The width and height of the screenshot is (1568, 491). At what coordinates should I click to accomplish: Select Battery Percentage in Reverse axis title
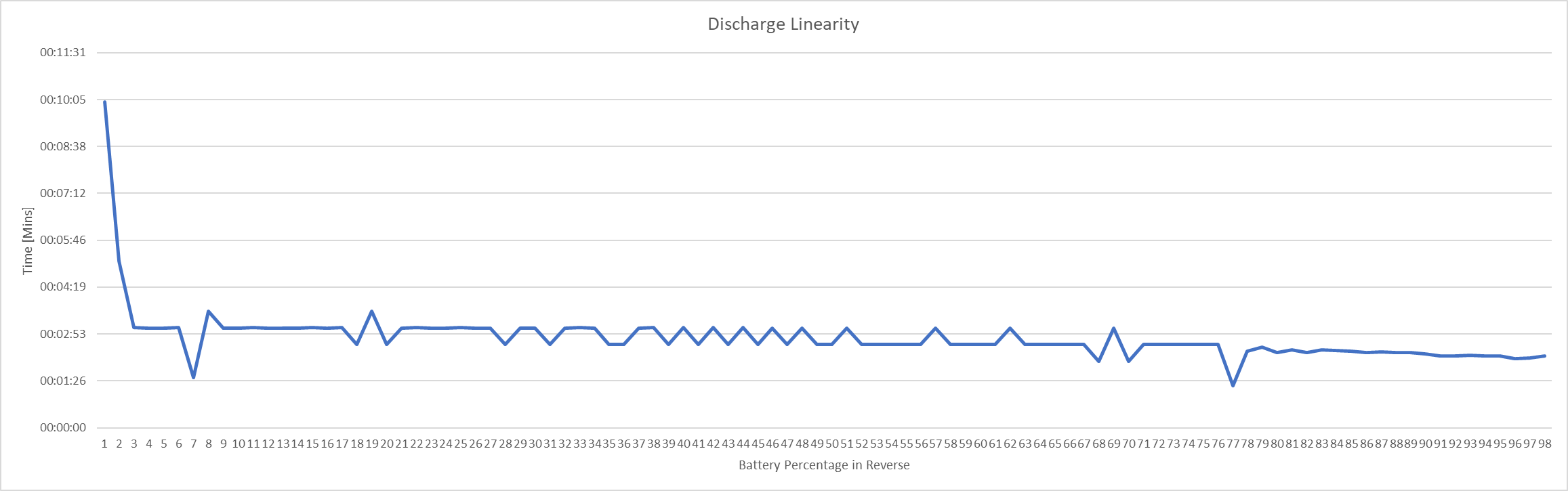(824, 465)
